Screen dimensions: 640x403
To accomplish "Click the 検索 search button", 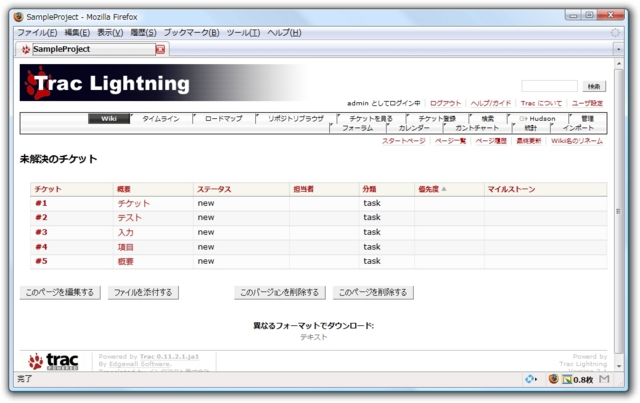I will point(594,86).
